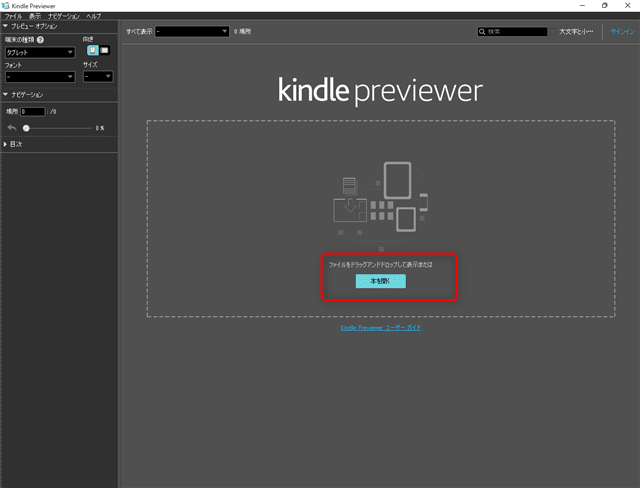Click the reading progress slider handle

26,128
